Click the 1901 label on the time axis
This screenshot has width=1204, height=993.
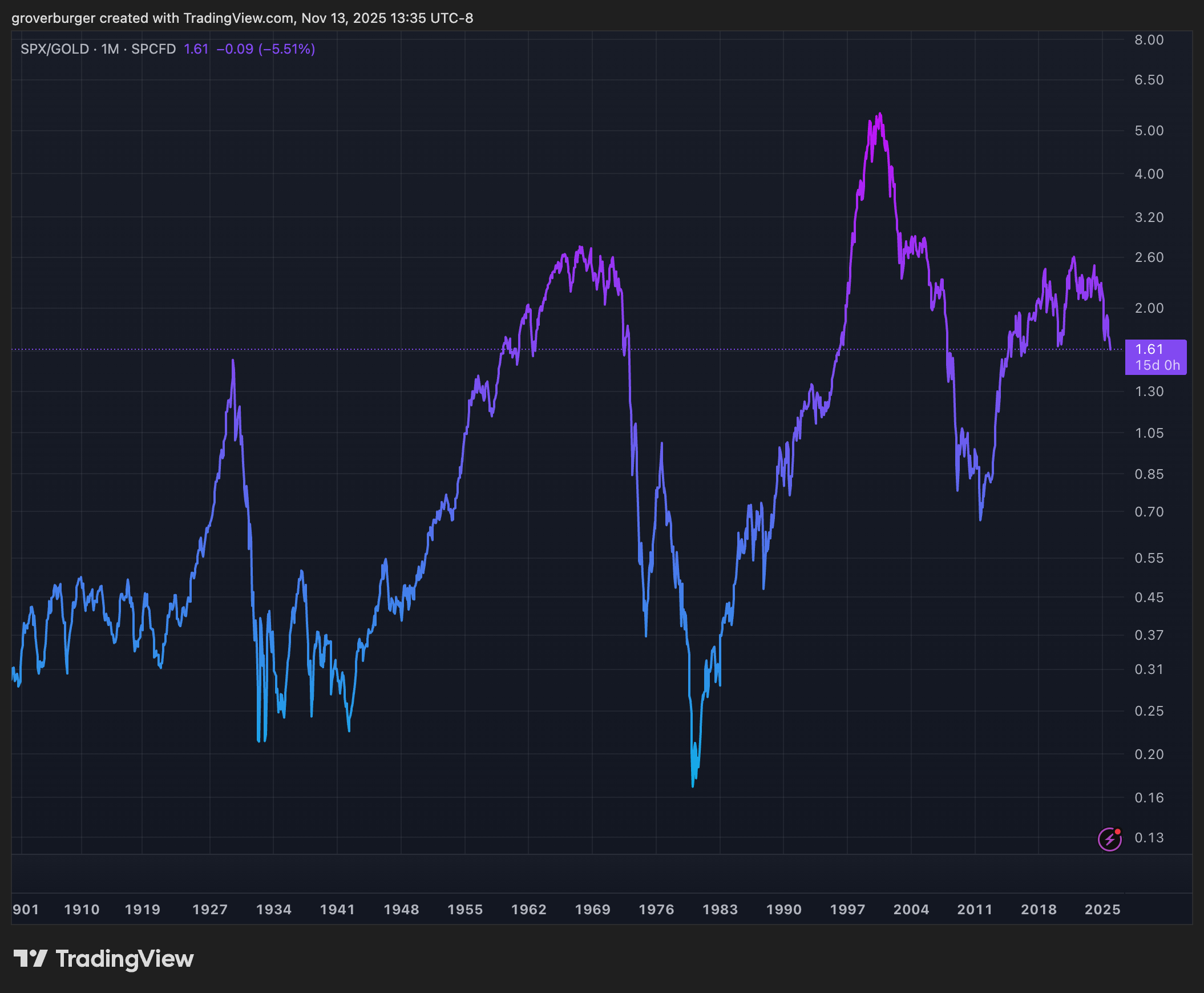26,909
